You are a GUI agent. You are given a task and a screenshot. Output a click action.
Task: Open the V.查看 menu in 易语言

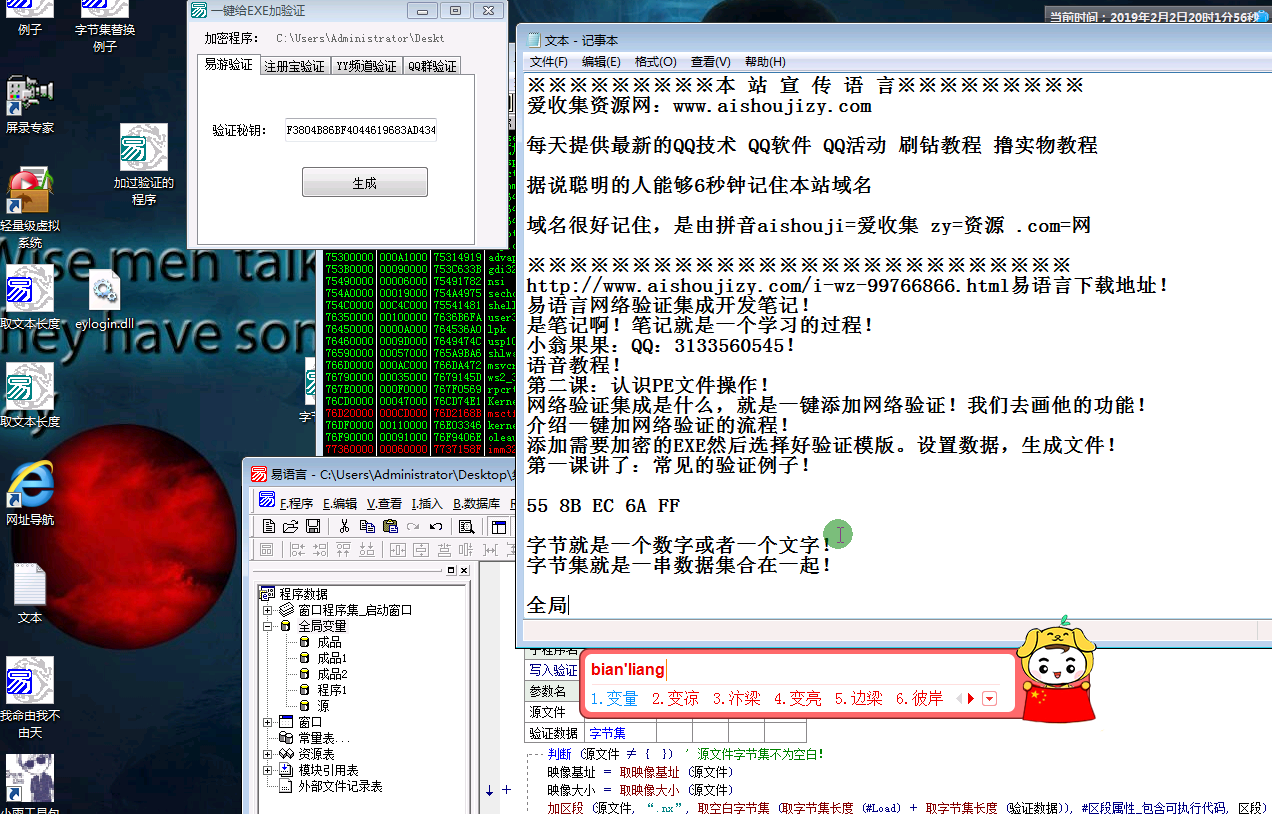(x=384, y=503)
